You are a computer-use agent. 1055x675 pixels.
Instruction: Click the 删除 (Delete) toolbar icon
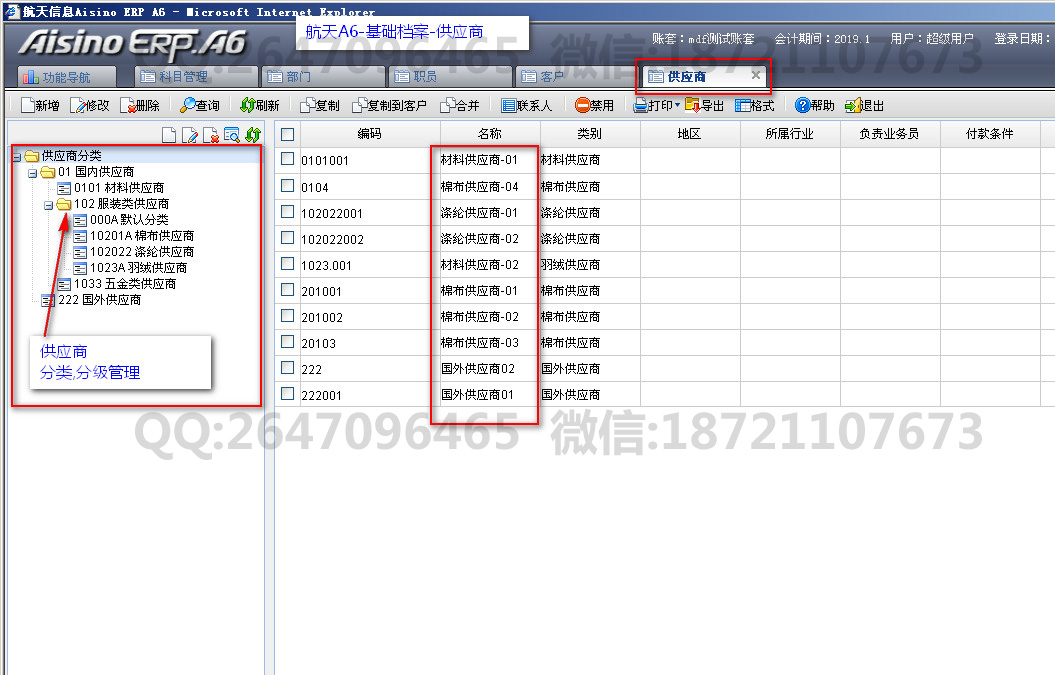pyautogui.click(x=127, y=105)
